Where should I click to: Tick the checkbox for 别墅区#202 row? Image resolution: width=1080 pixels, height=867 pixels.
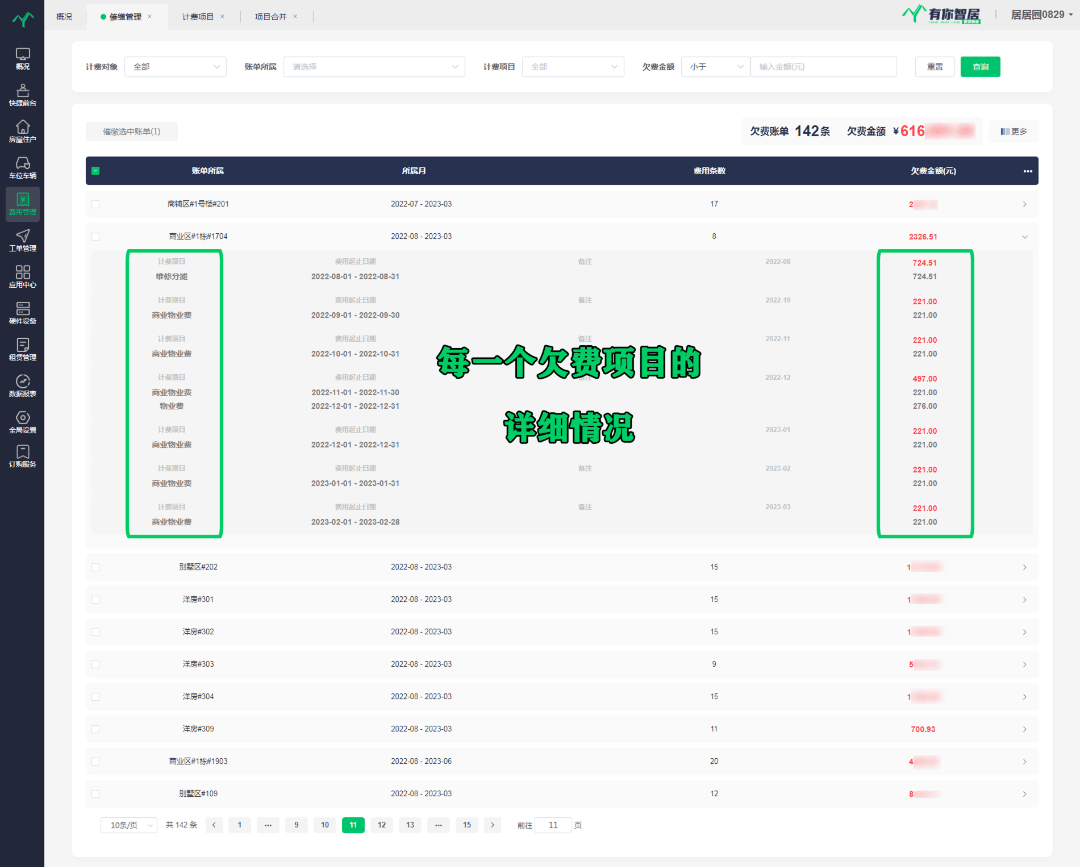[x=96, y=567]
